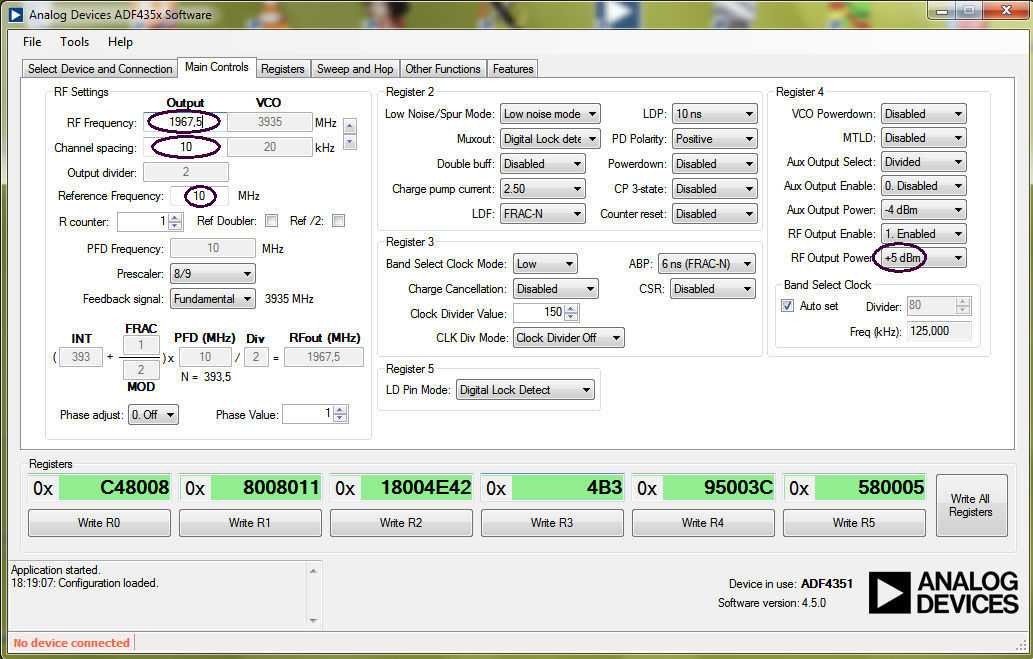Select the LD Pin Mode dropdown
Viewport: 1033px width, 659px height.
click(525, 390)
